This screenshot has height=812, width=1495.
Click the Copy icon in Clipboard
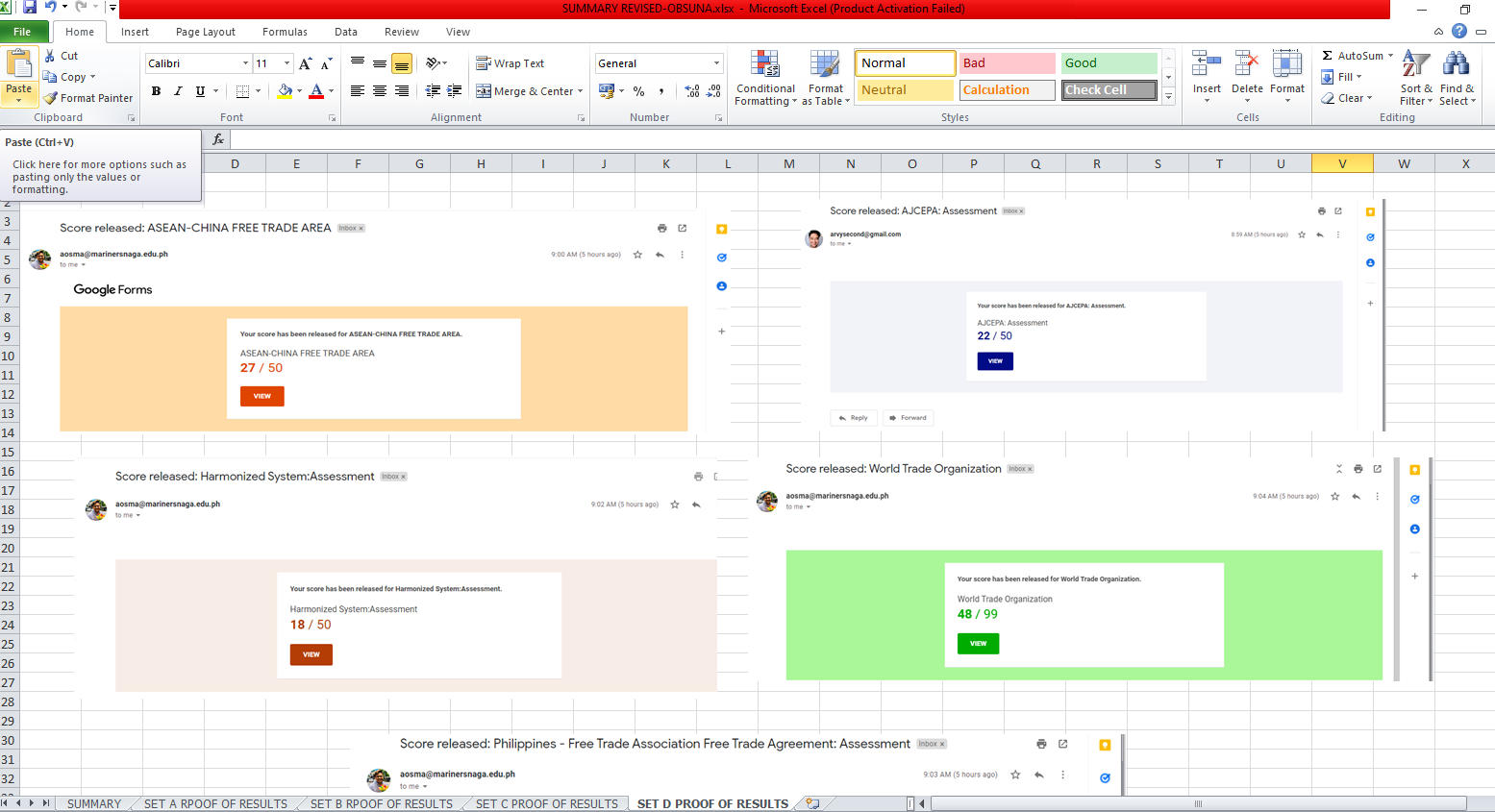point(50,77)
